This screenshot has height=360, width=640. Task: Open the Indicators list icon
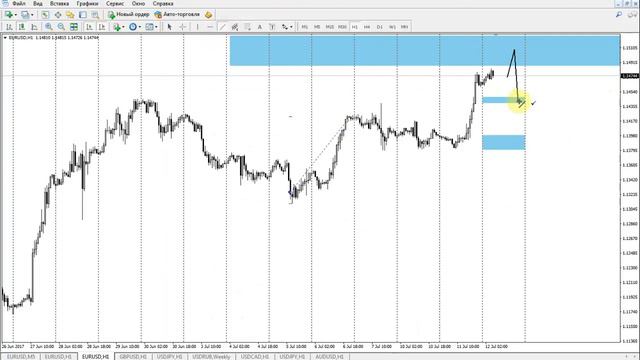[117, 27]
